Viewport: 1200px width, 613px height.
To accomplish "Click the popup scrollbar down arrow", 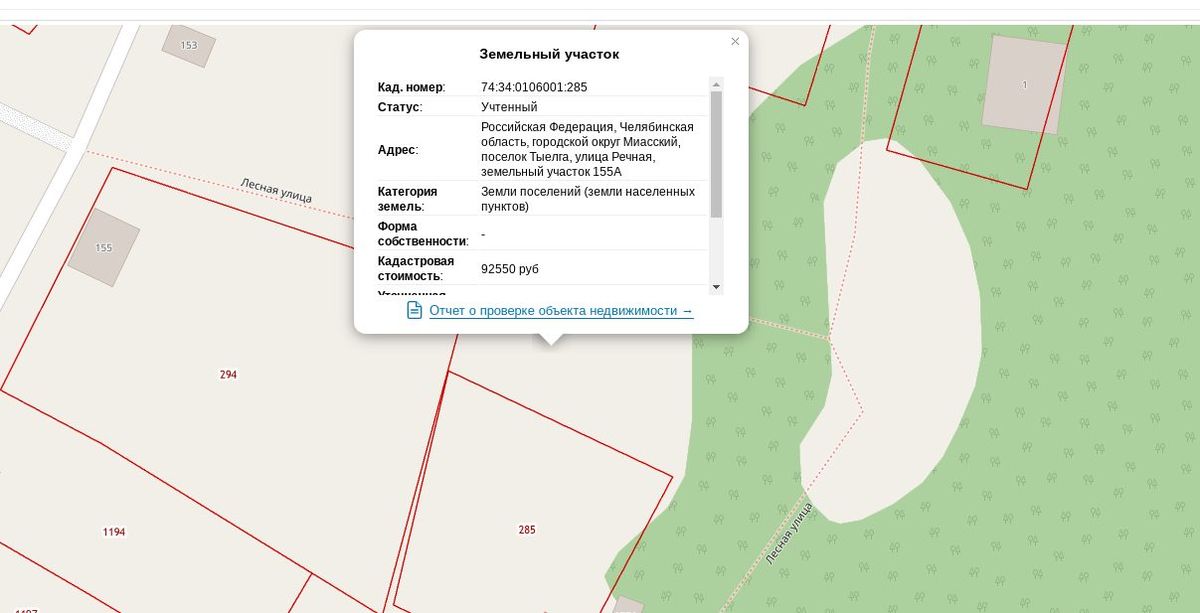I will click(716, 287).
